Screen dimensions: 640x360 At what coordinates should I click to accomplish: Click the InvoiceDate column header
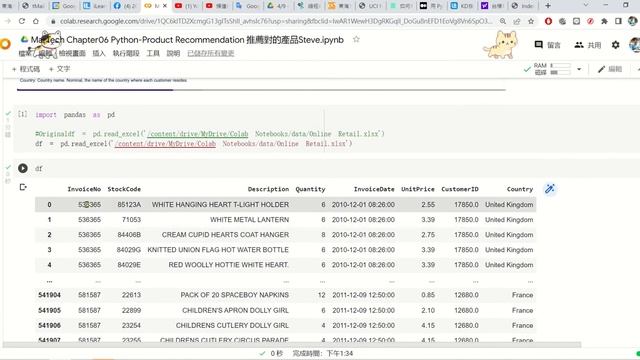(374, 189)
